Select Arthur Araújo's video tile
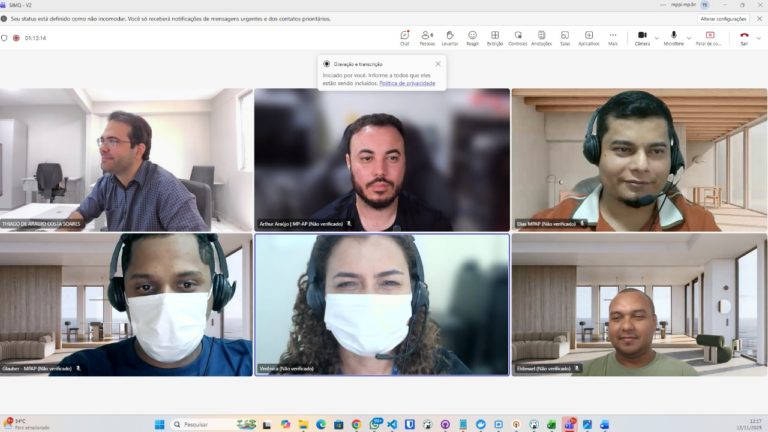768x432 pixels. [x=382, y=160]
